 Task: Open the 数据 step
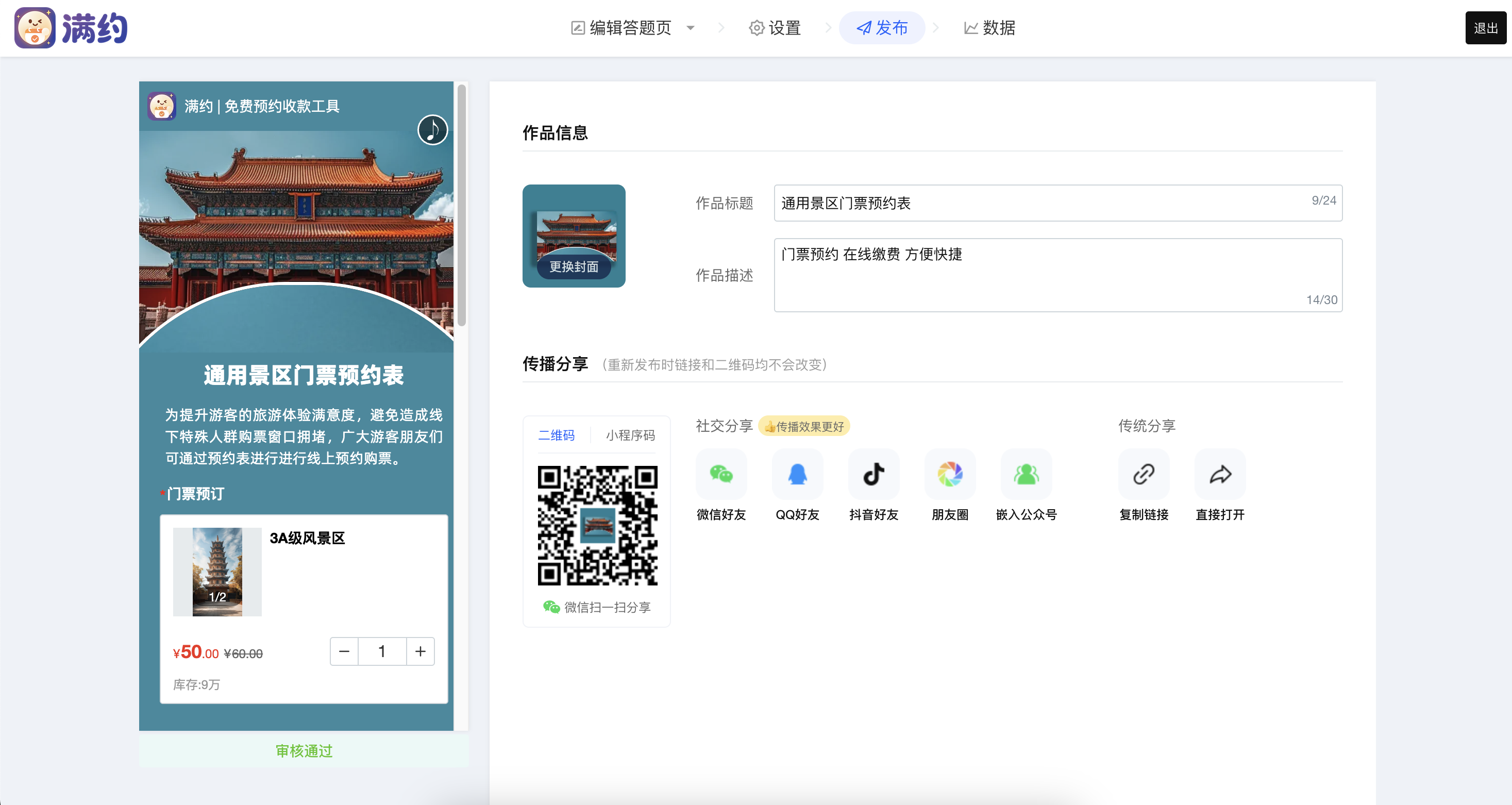(x=989, y=28)
